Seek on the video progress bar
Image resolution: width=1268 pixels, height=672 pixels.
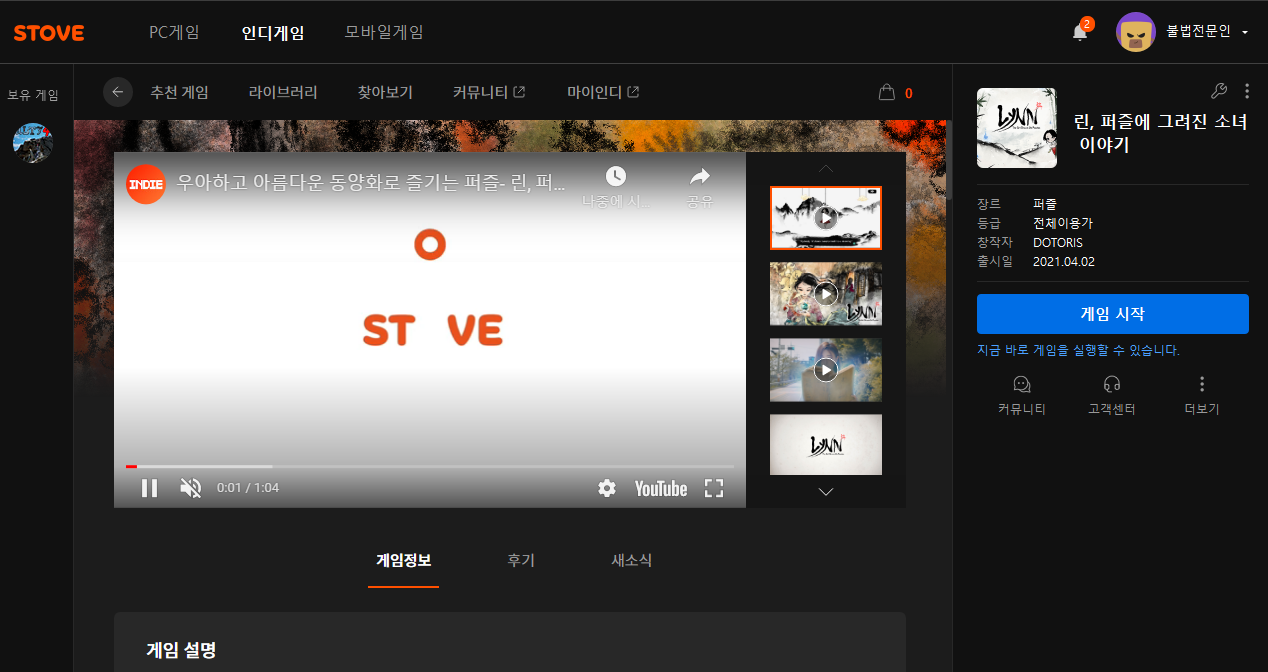[x=430, y=466]
